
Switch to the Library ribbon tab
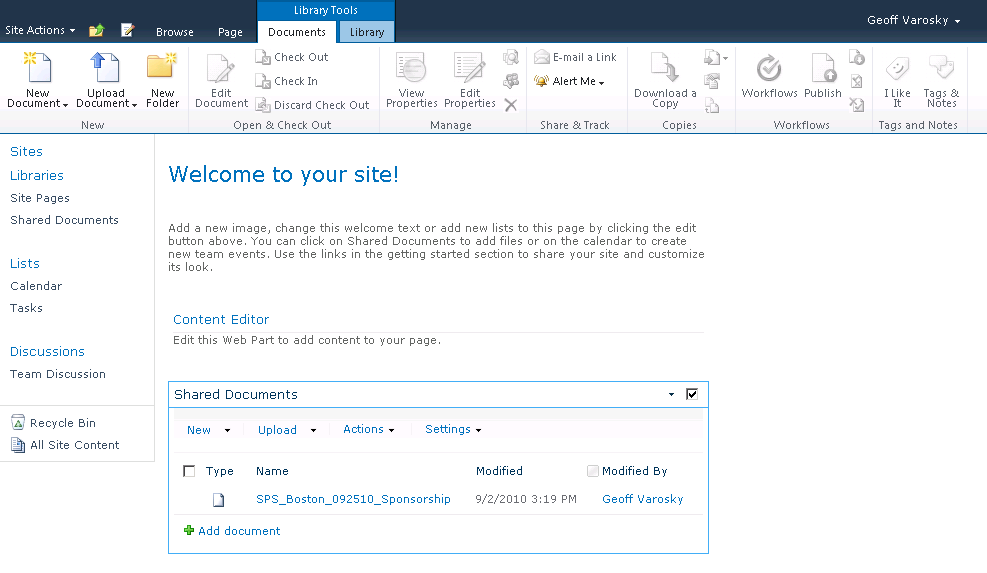366,32
